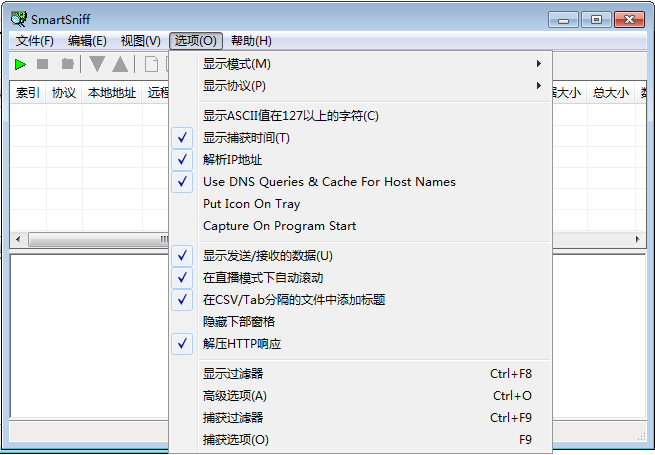Open 文件(F) menu
The height and width of the screenshot is (455, 655).
tap(35, 41)
